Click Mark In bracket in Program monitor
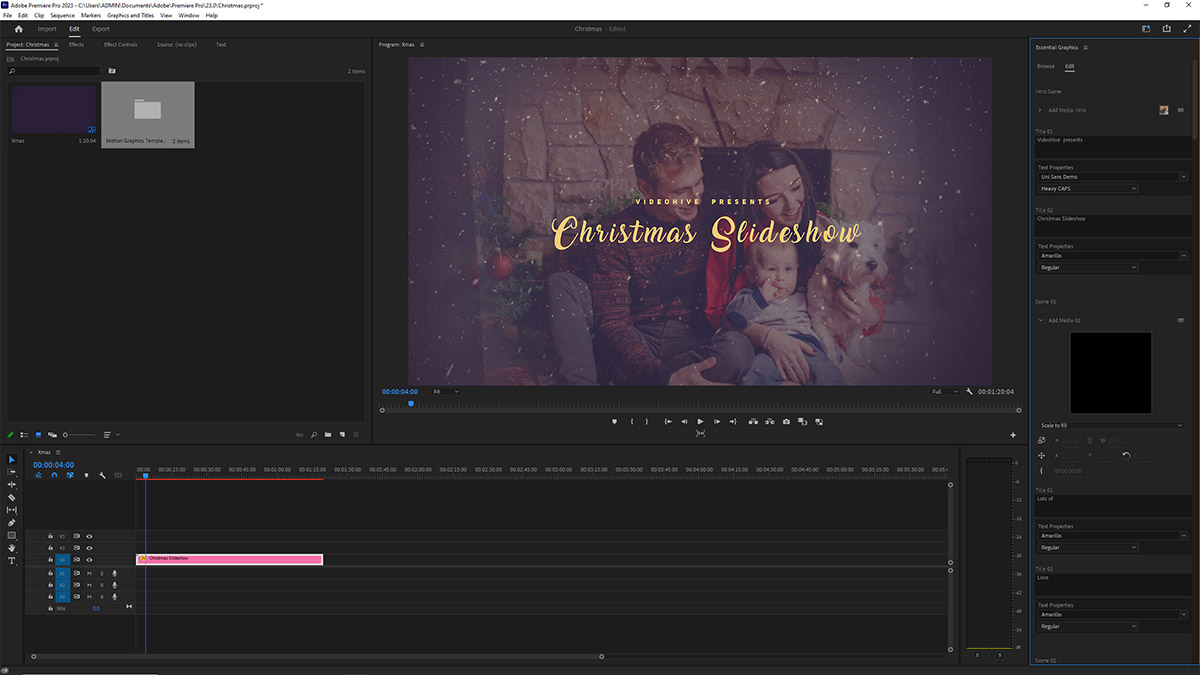 click(632, 422)
